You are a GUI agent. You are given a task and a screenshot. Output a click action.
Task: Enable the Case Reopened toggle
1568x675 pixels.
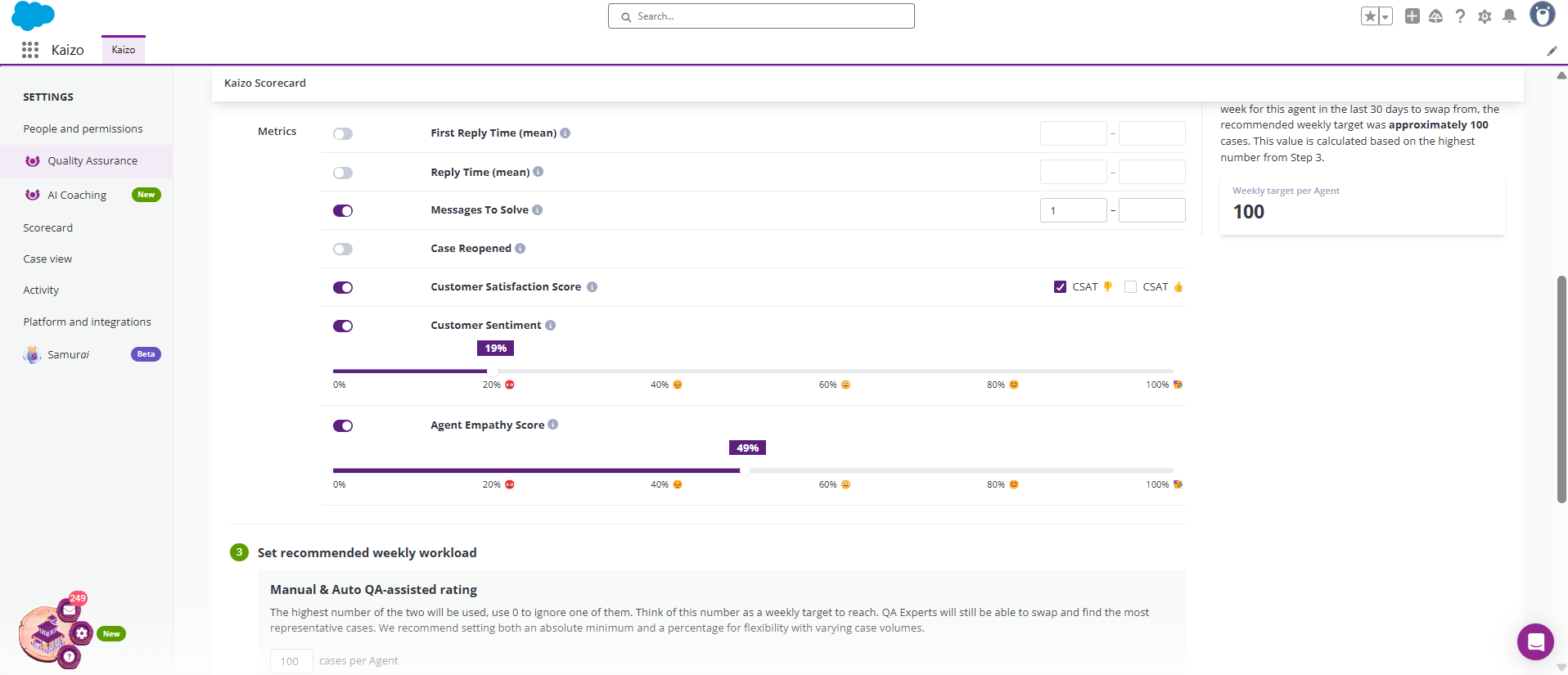click(343, 249)
